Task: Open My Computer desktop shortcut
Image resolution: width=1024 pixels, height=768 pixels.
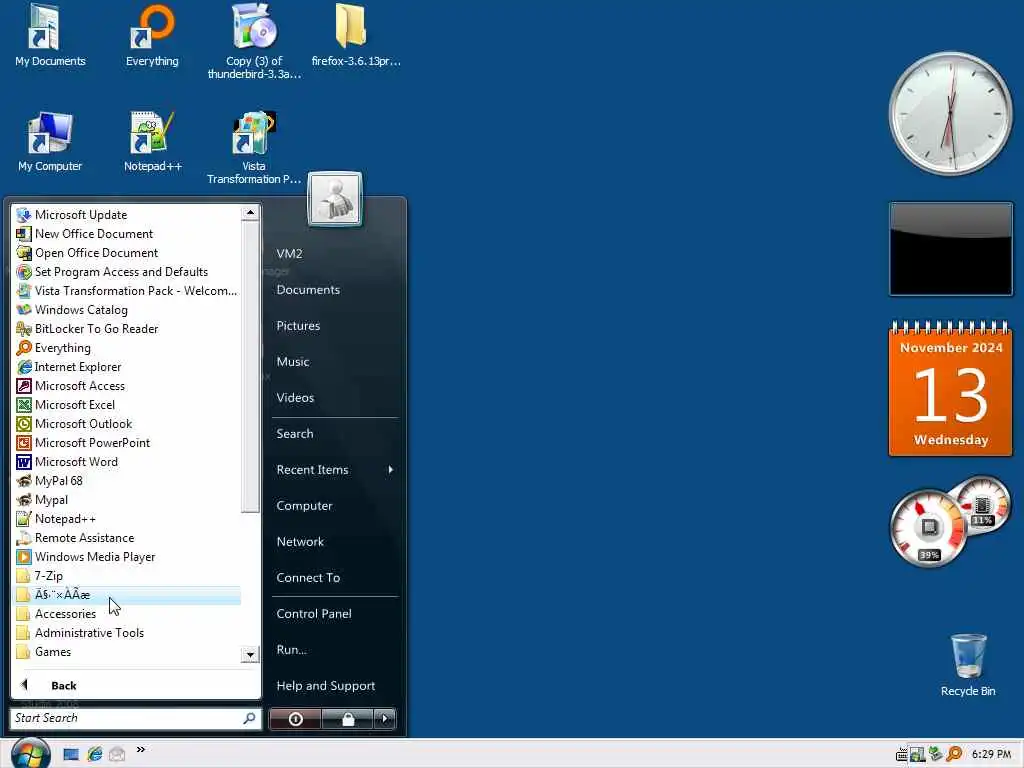Action: (x=50, y=142)
